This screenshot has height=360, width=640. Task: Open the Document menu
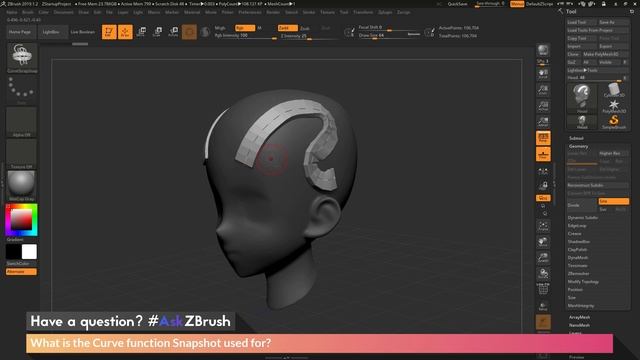(64, 12)
